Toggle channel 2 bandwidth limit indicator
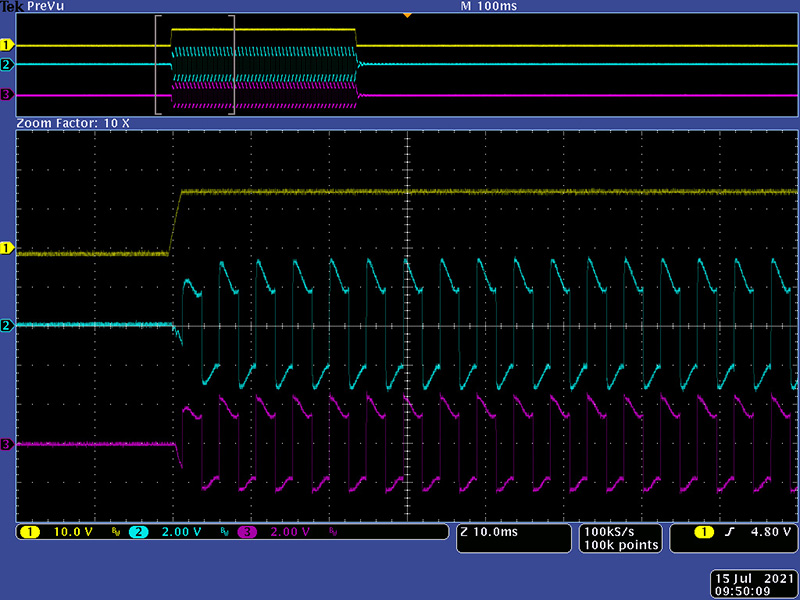Image resolution: width=800 pixels, height=600 pixels. (227, 533)
